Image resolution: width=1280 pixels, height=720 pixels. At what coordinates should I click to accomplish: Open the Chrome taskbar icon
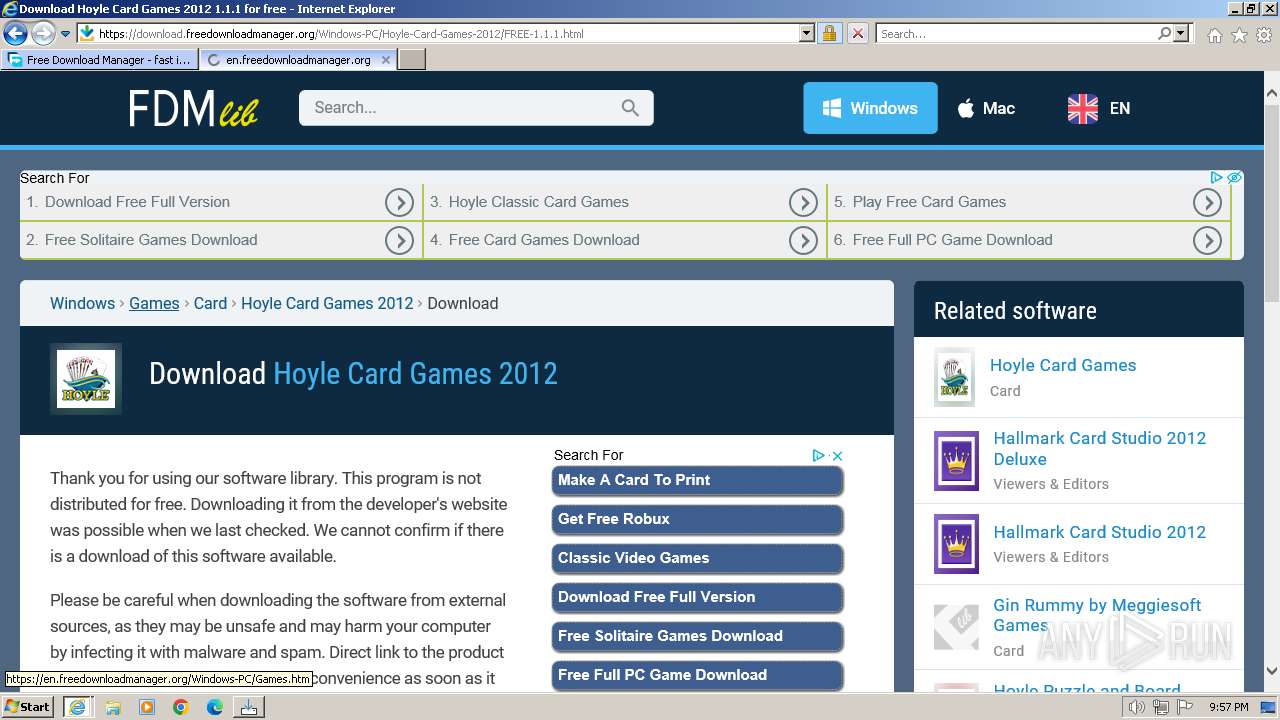pyautogui.click(x=180, y=707)
